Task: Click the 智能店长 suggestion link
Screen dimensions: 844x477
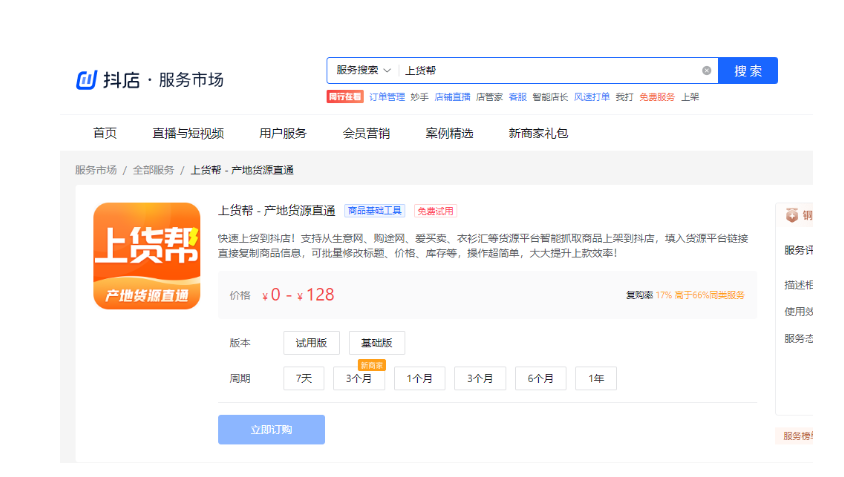Action: [x=550, y=97]
